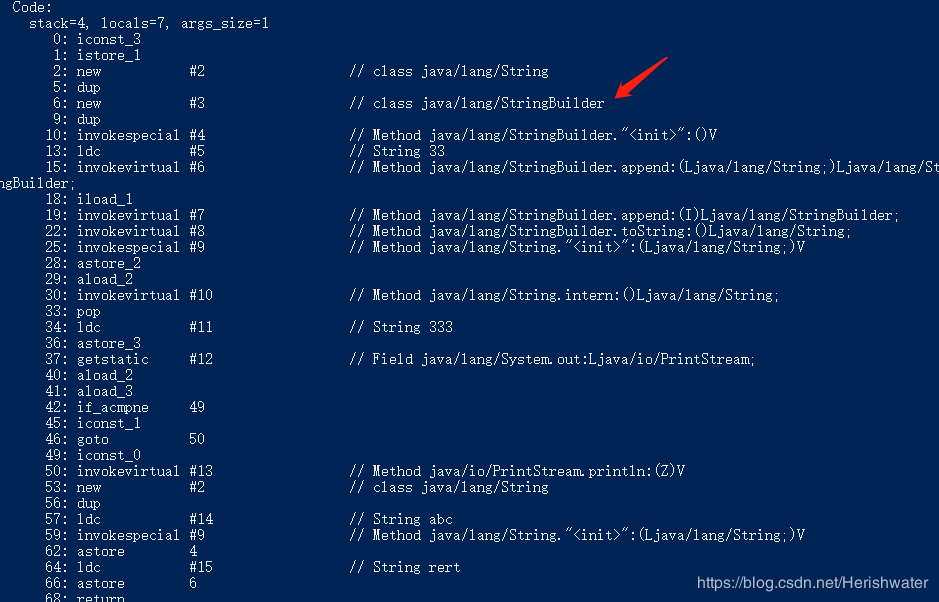Click the 'String 33' comment

(396, 151)
